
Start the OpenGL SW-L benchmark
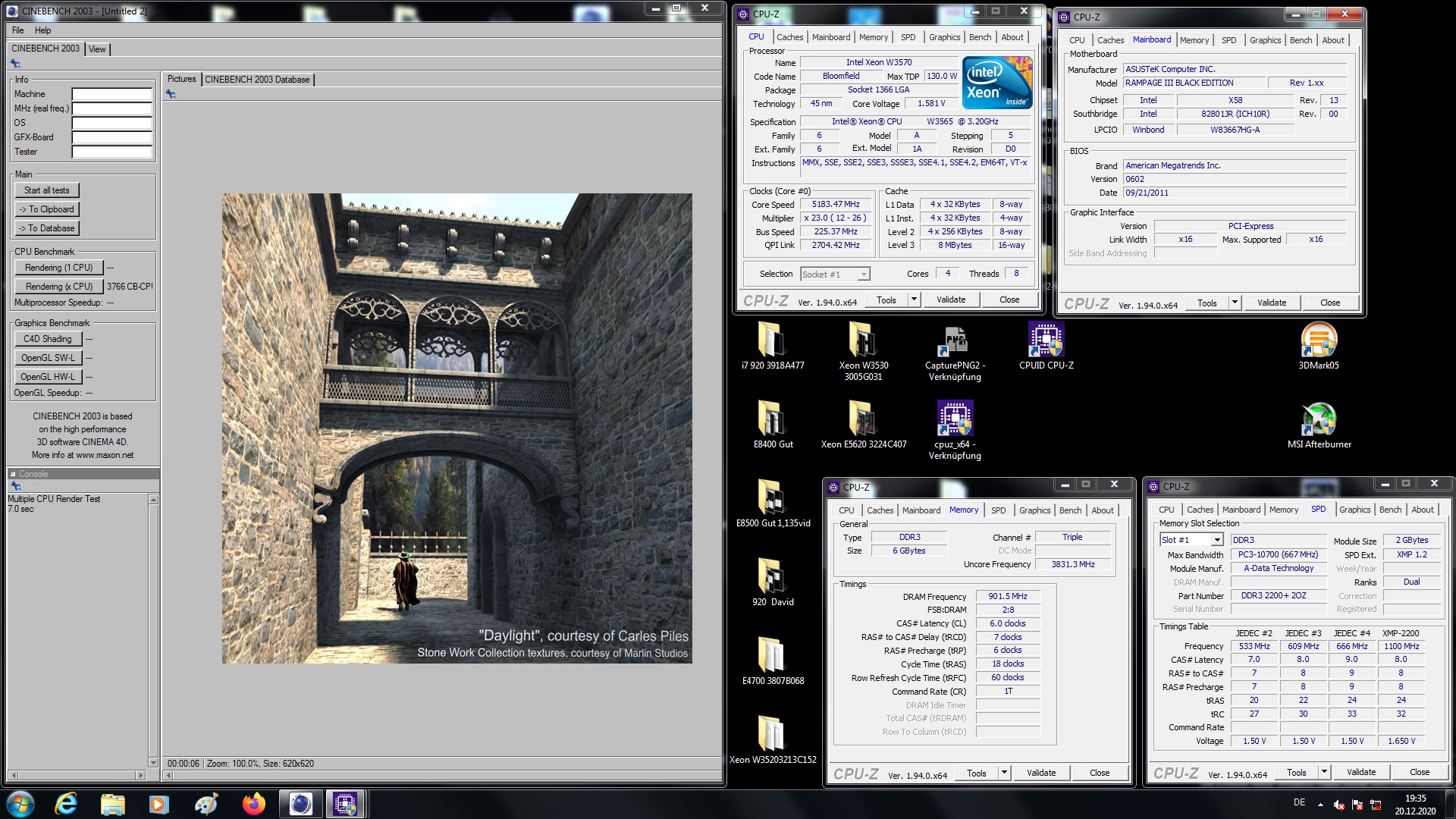pyautogui.click(x=48, y=358)
